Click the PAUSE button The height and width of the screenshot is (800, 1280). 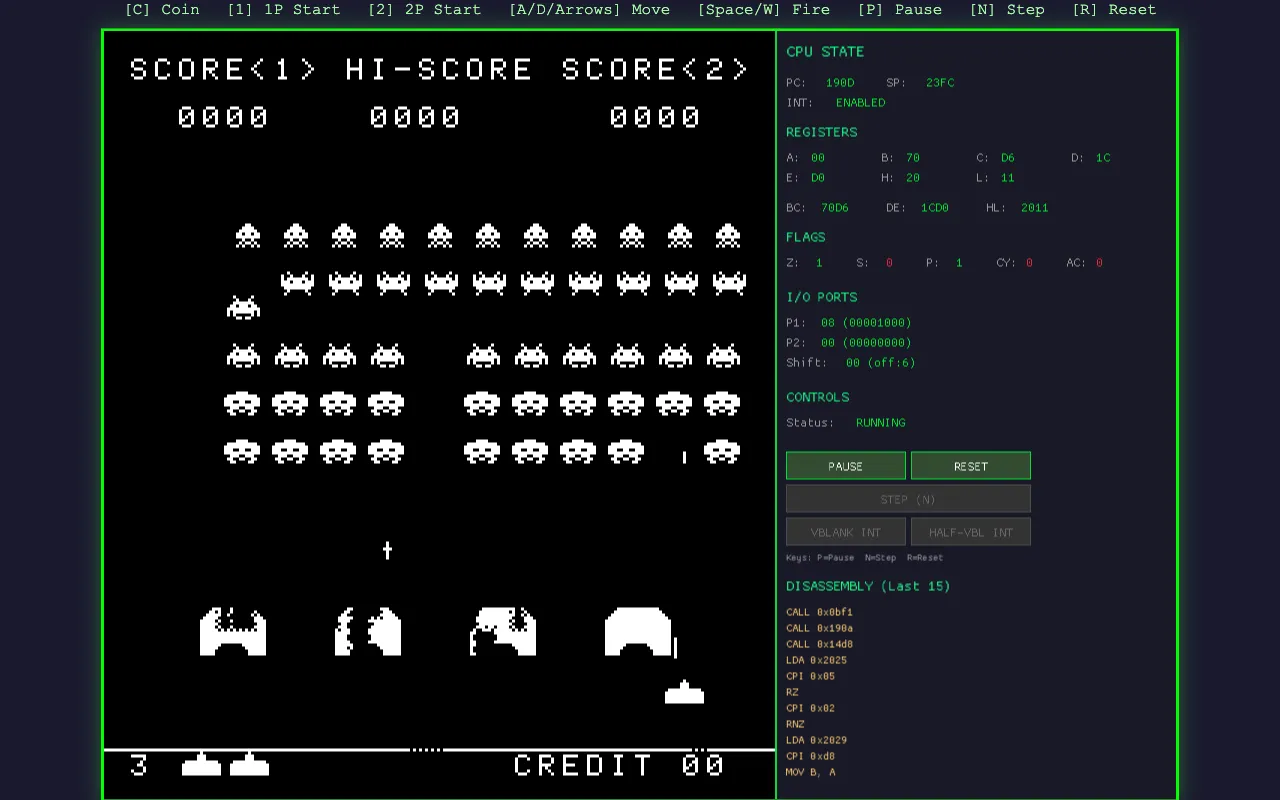click(x=846, y=466)
